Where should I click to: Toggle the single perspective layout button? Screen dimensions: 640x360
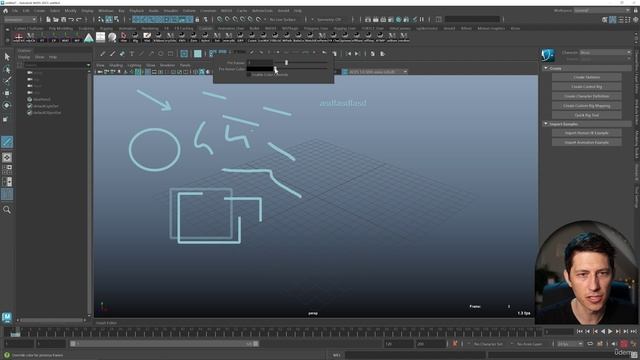(x=7, y=157)
